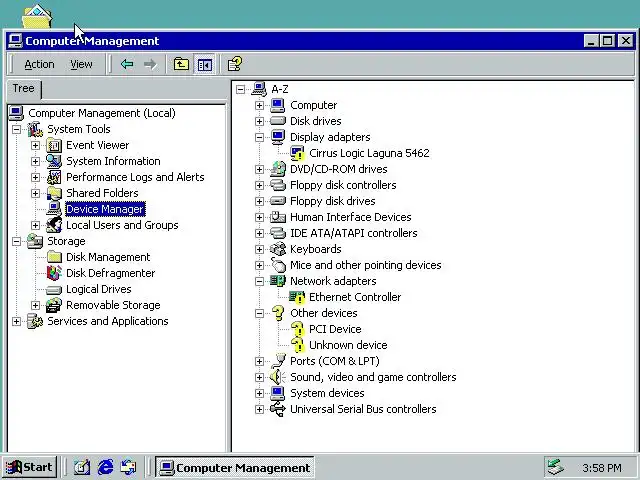Viewport: 640px width, 480px height.
Task: Click the Logical Drives icon
Action: pos(54,289)
